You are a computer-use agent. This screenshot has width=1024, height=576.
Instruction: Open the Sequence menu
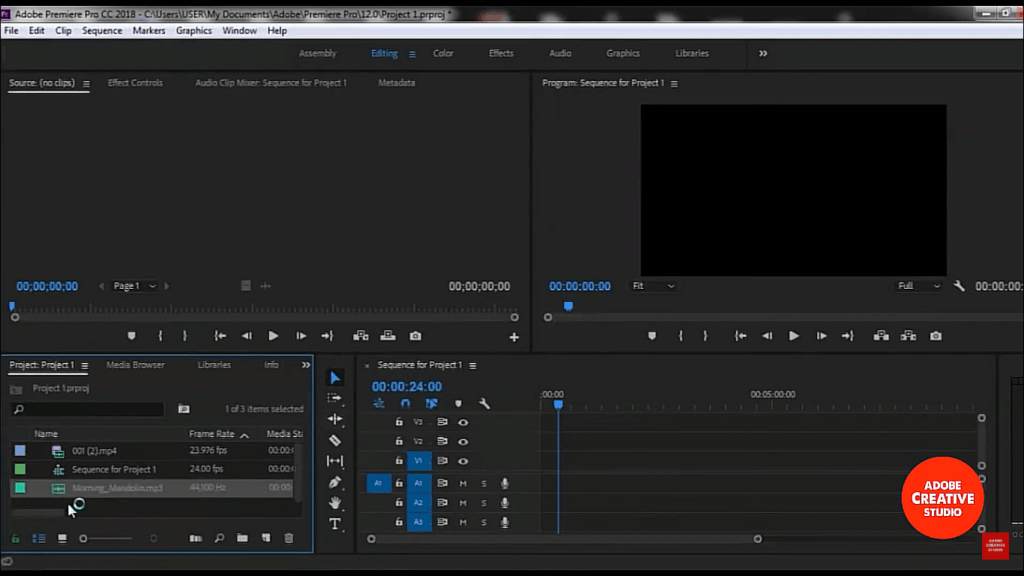point(102,31)
